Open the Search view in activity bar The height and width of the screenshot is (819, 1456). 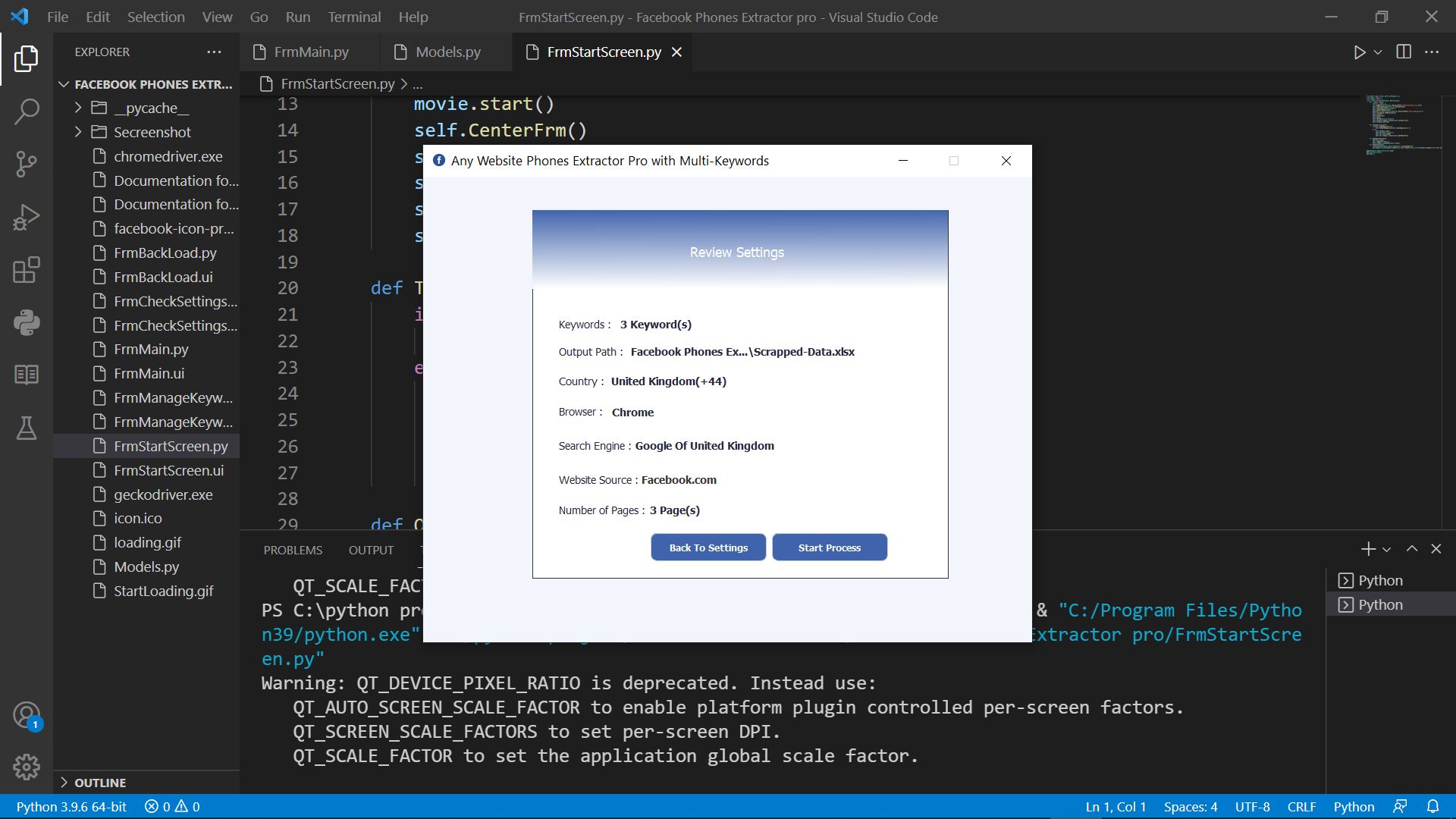tap(27, 111)
